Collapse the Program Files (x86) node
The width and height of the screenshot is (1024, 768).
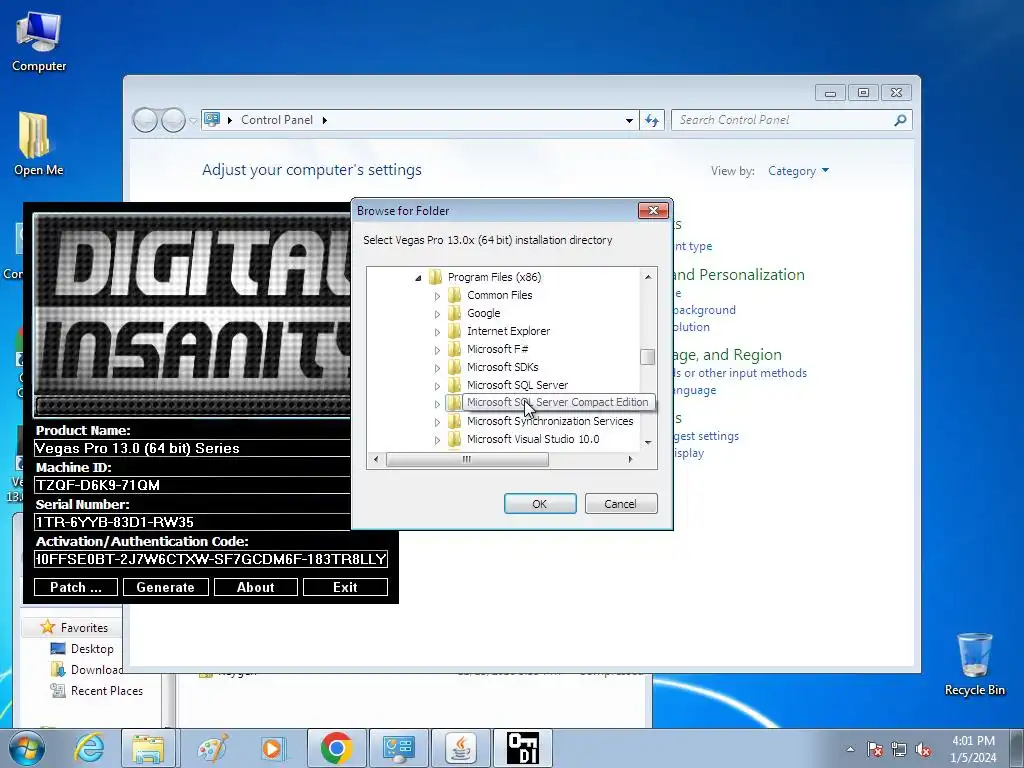(418, 278)
